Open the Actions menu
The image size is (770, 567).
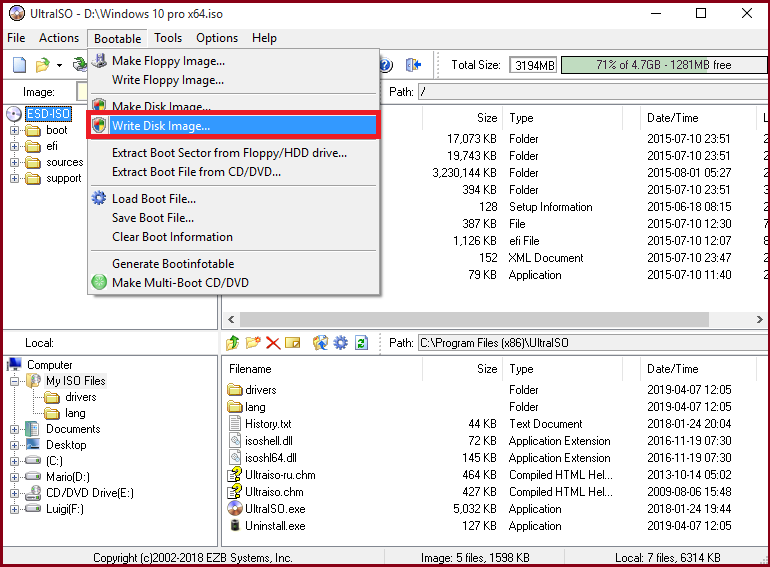click(59, 38)
